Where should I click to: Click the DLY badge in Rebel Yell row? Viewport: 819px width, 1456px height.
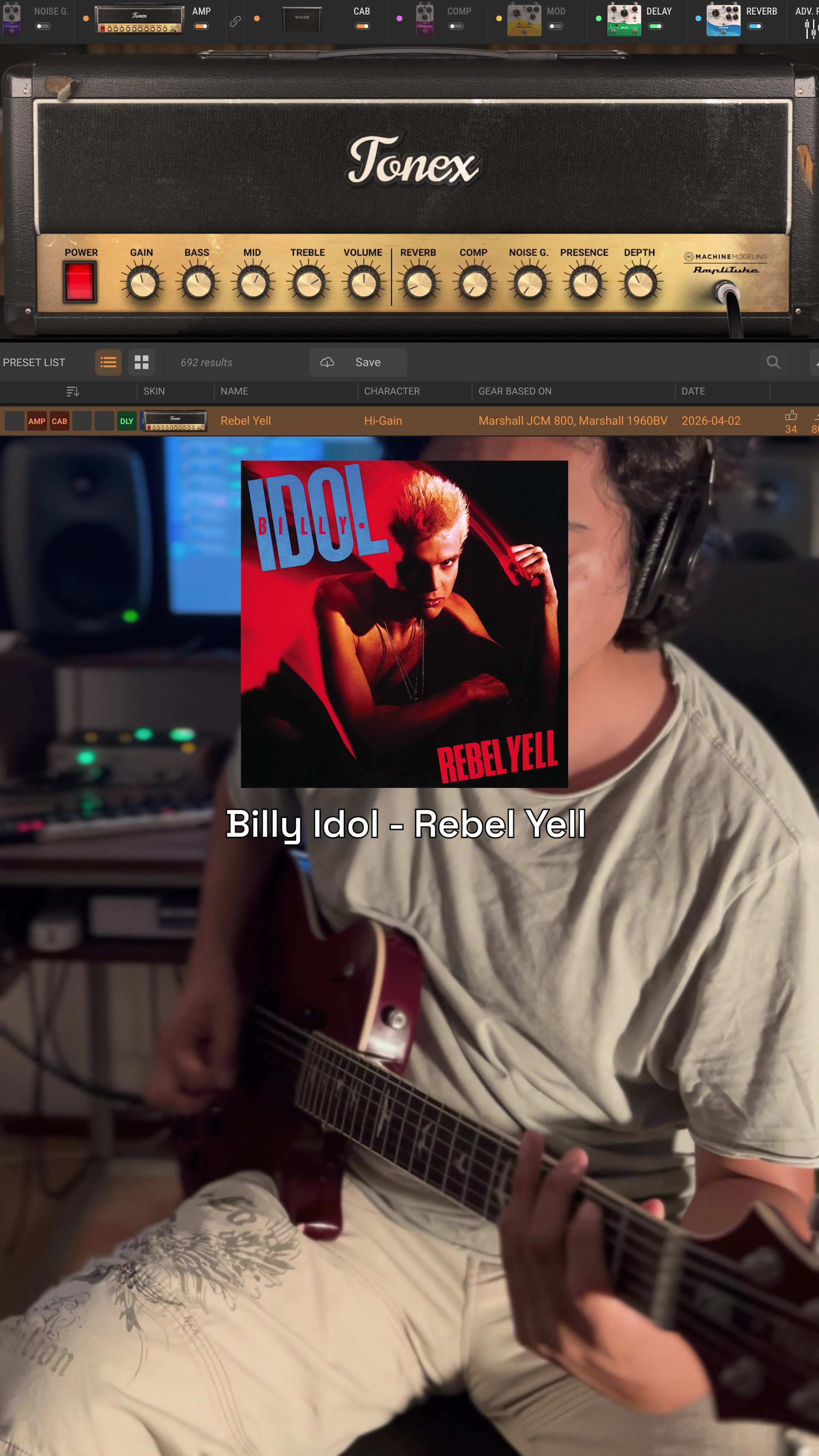[127, 421]
